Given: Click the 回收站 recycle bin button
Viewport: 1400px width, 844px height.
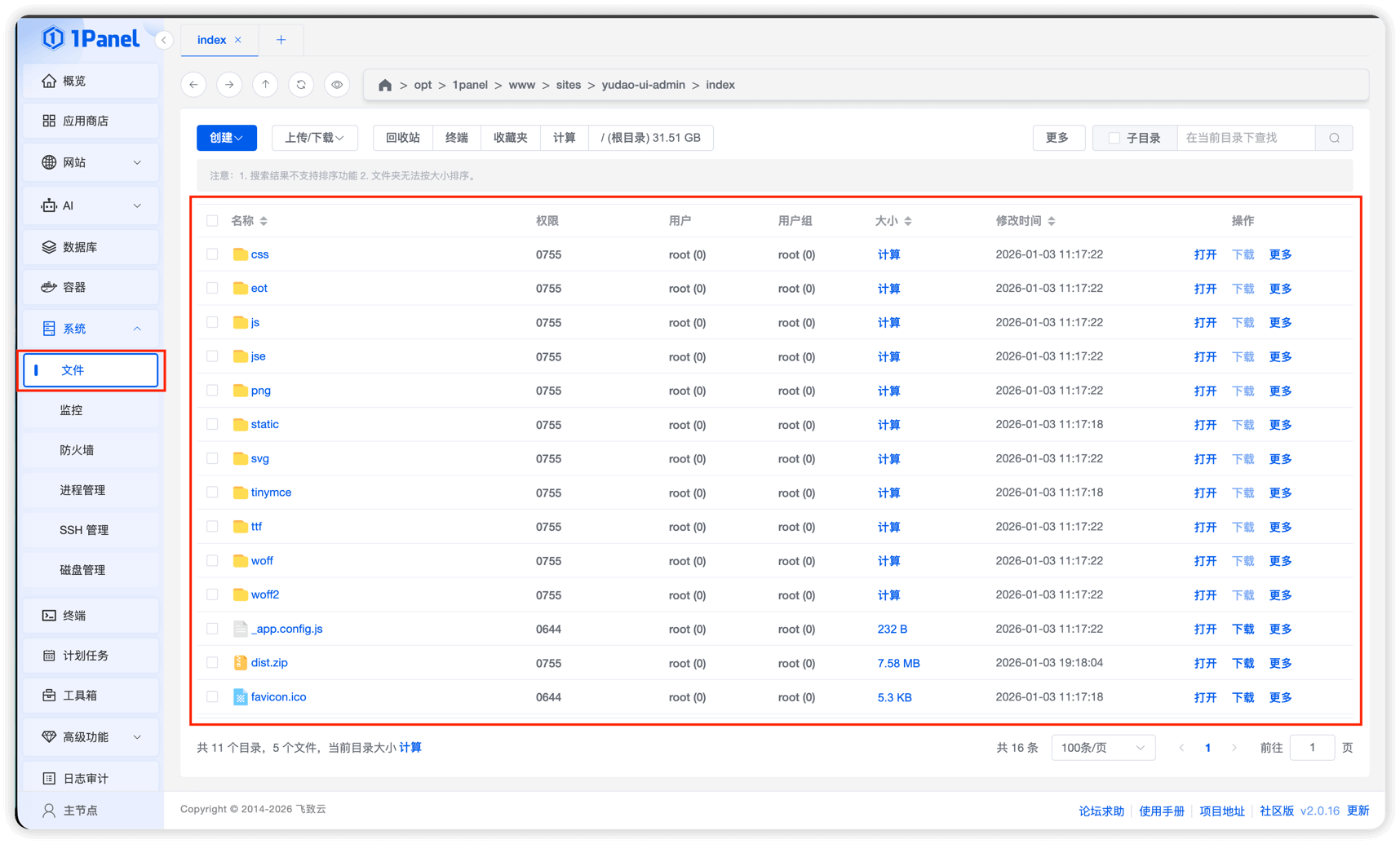Looking at the screenshot, I should 402,138.
